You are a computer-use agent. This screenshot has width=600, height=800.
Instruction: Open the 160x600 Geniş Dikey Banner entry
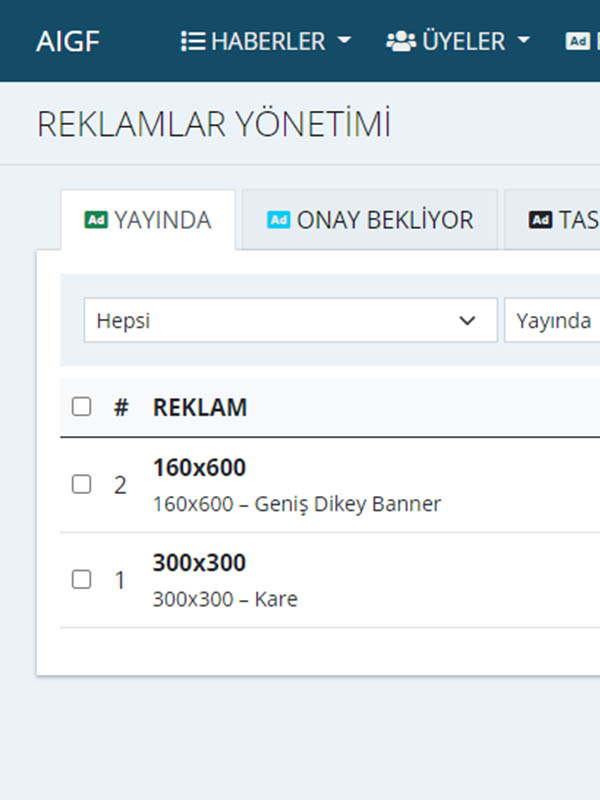coord(199,467)
